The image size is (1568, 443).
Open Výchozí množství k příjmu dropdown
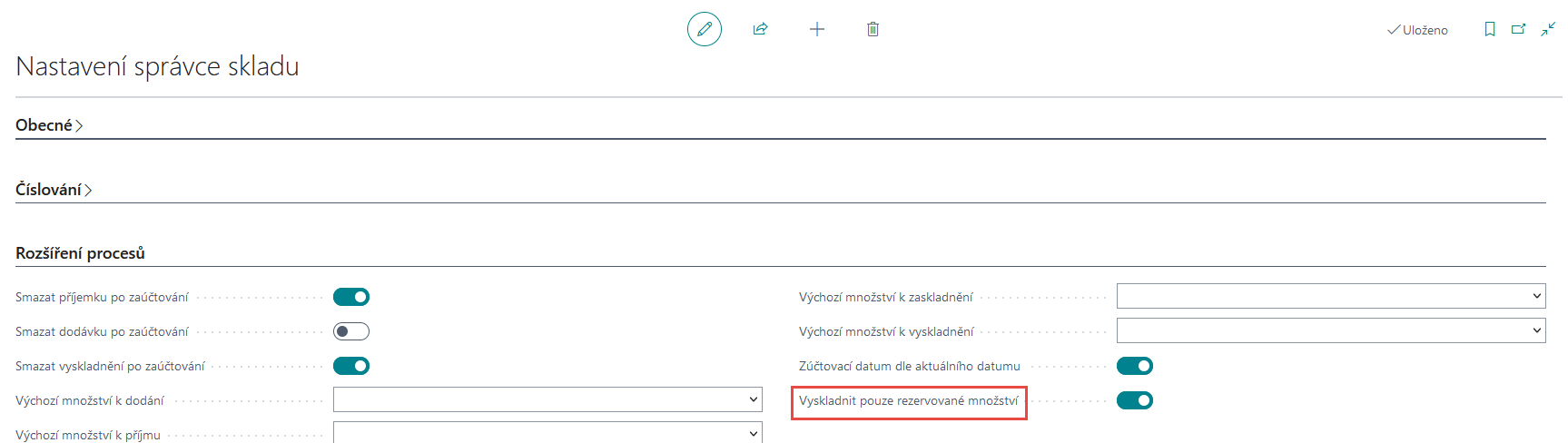[x=547, y=434]
